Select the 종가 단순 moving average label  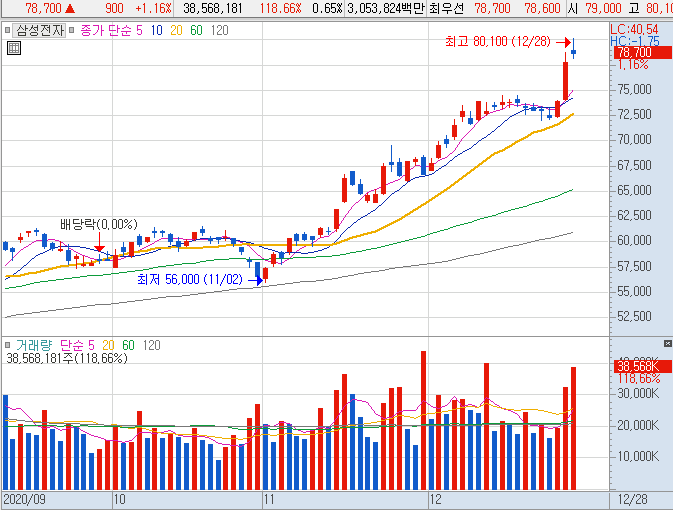(x=106, y=30)
